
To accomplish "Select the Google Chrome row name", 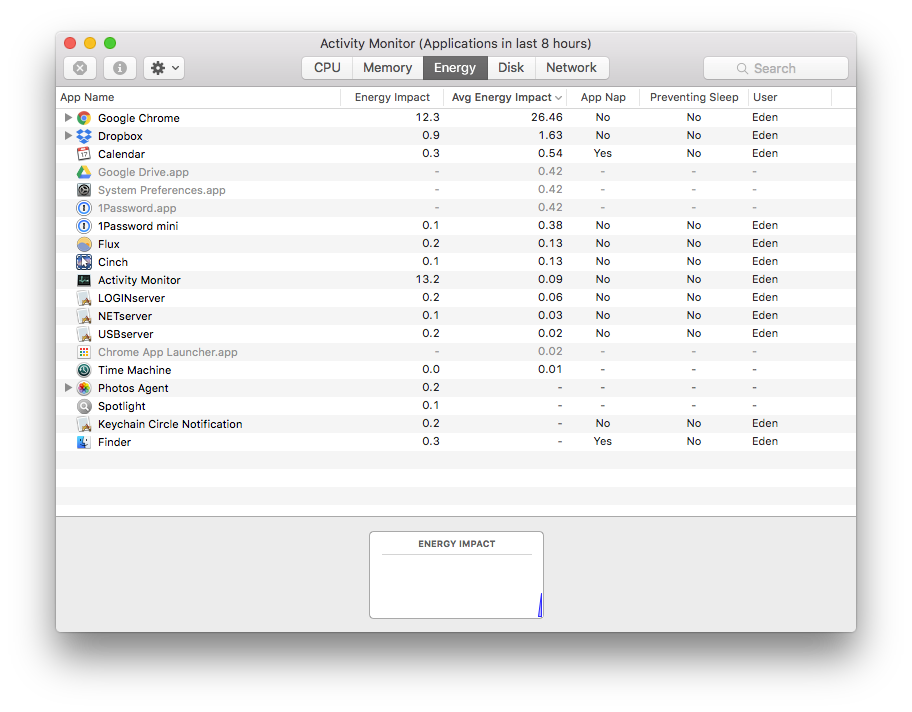I will (x=138, y=118).
